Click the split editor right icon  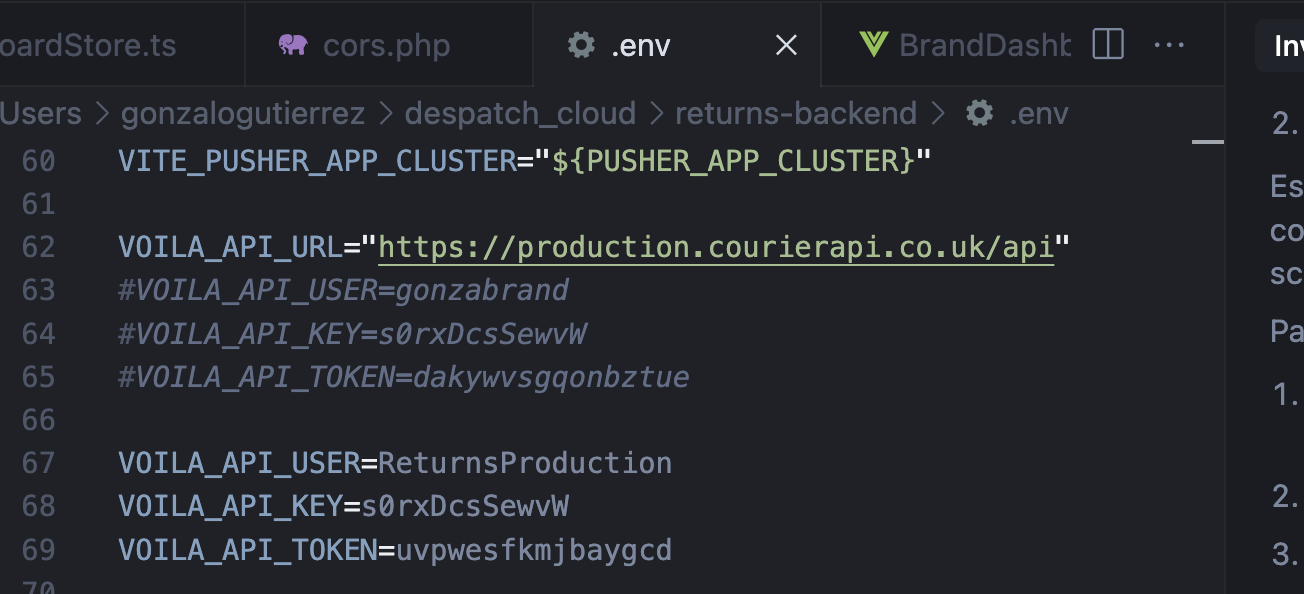coord(1108,45)
